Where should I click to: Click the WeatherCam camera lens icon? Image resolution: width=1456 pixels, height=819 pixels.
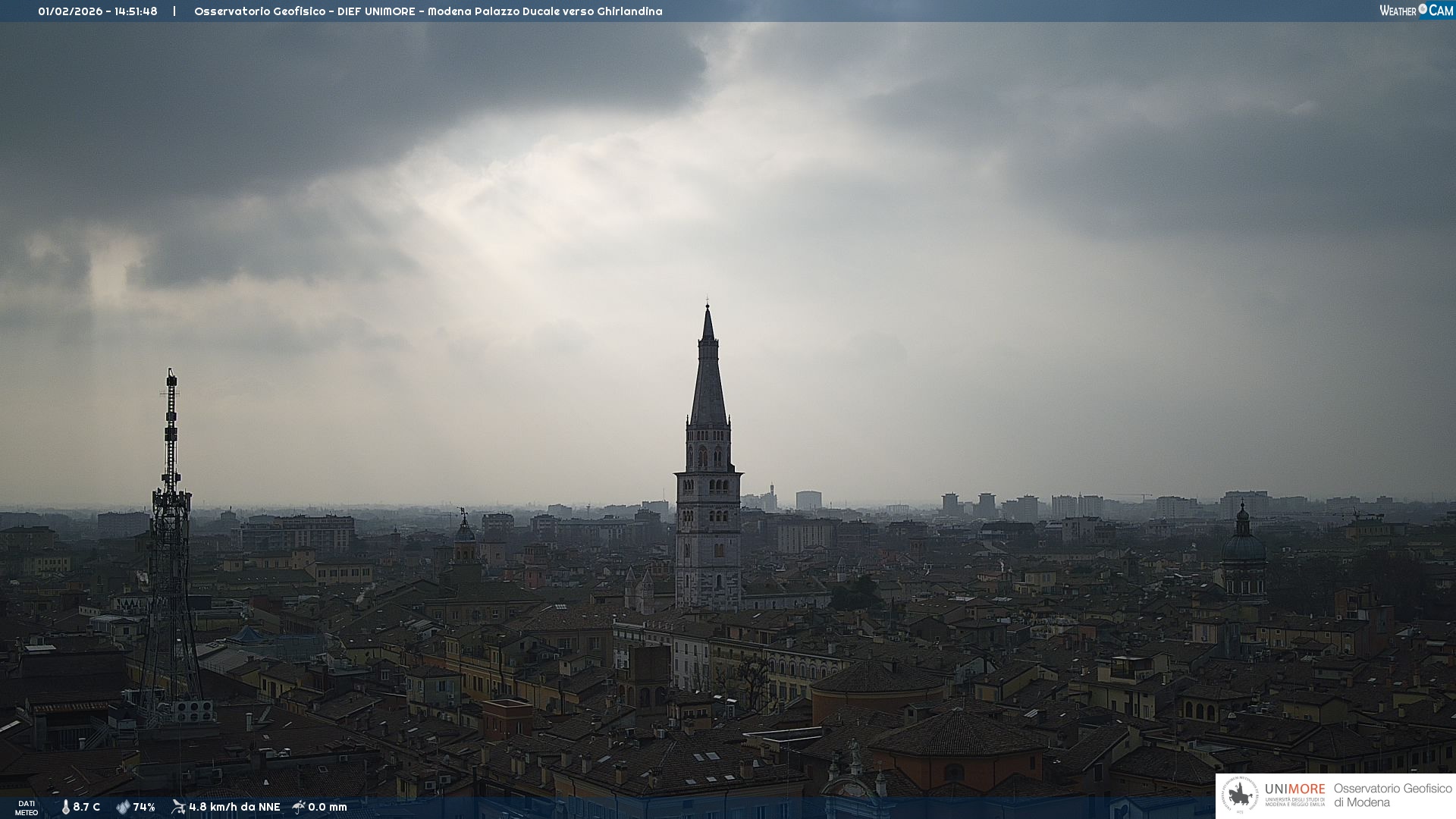pos(1423,9)
